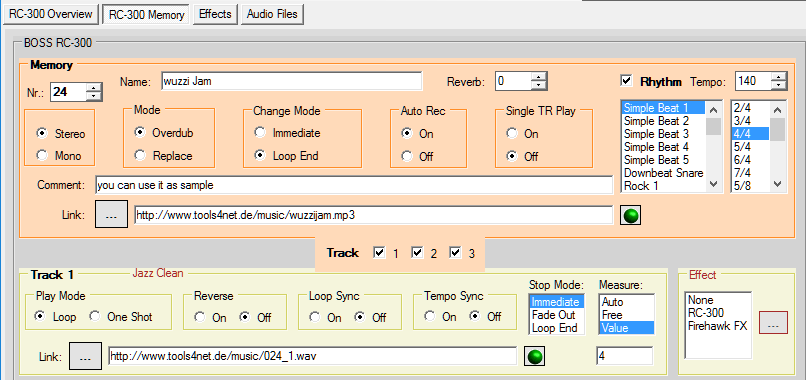Click rhythm pattern list scroll-down arrow

[x=713, y=184]
